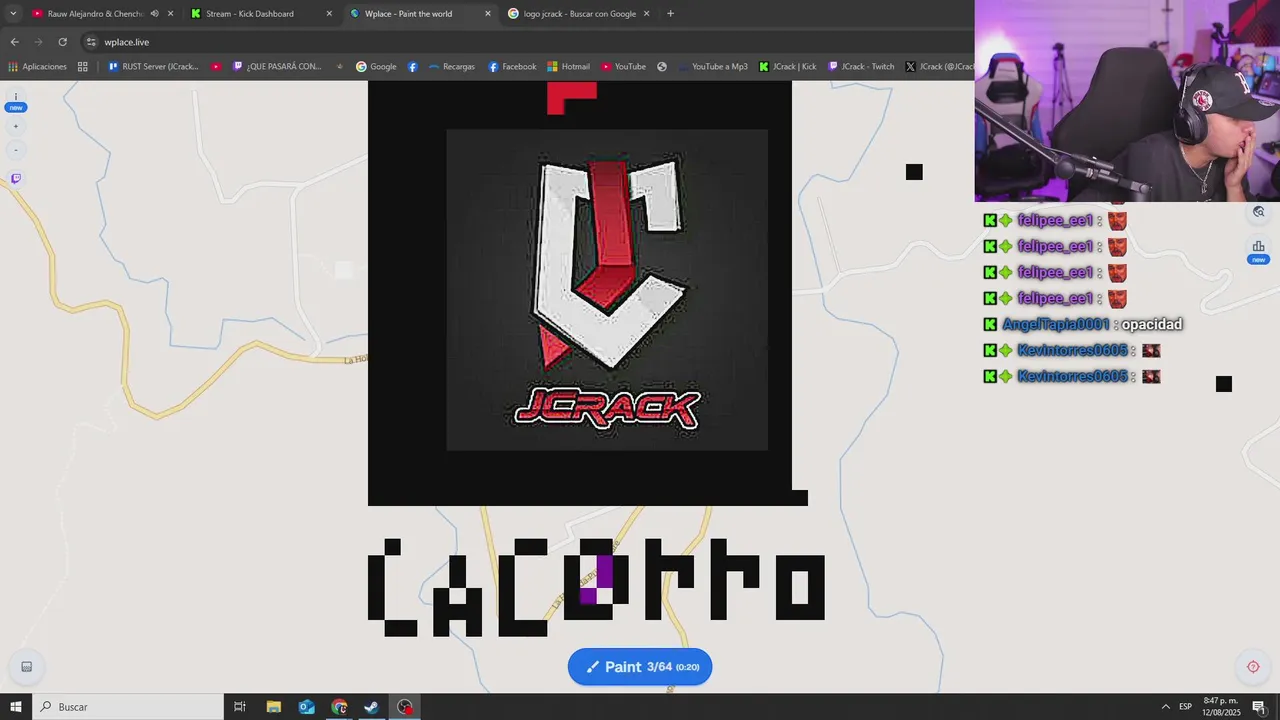Mute the Rauw Alejandro tab audio icon

coord(154,14)
